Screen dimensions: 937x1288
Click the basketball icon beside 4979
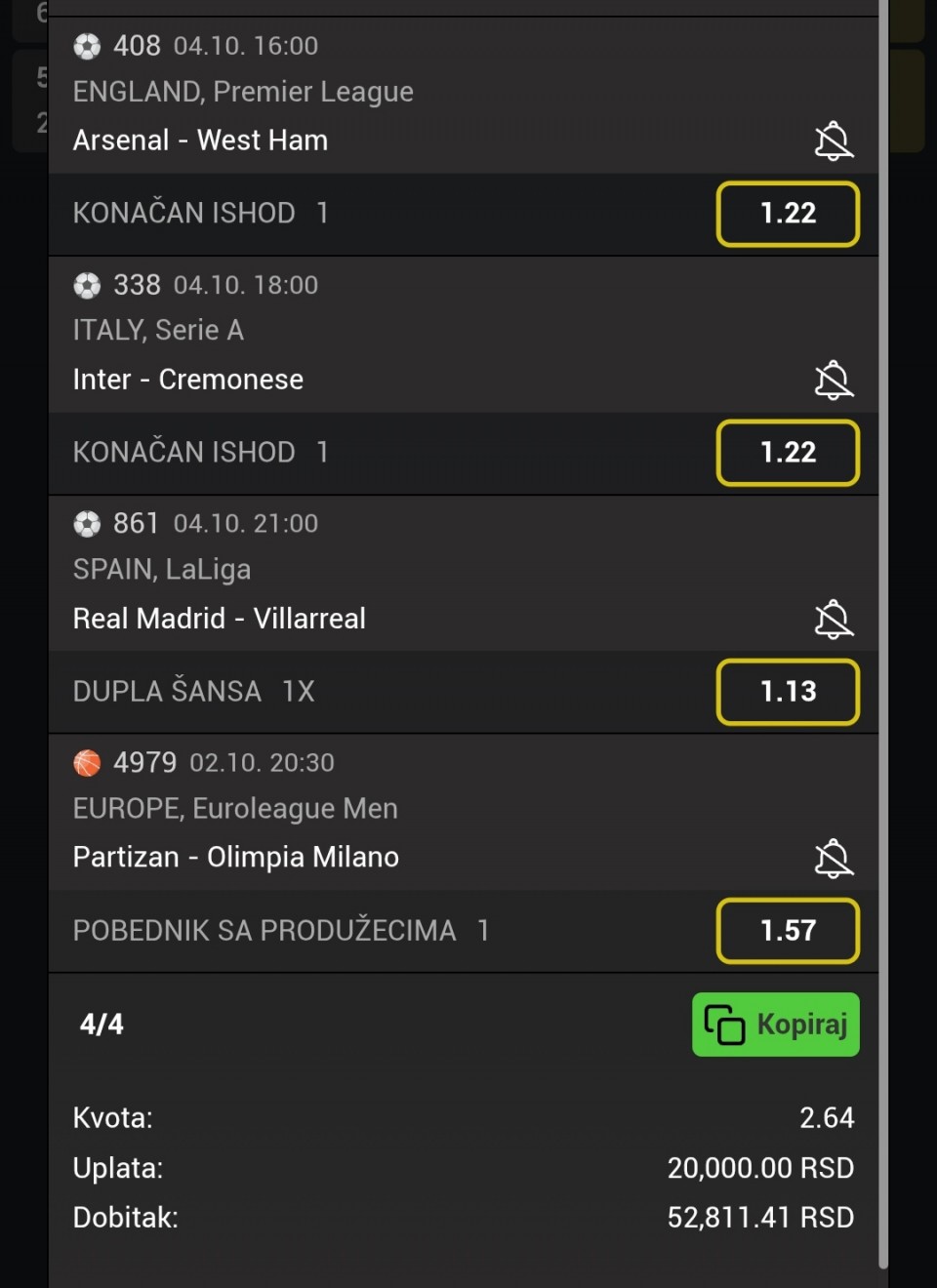[87, 763]
